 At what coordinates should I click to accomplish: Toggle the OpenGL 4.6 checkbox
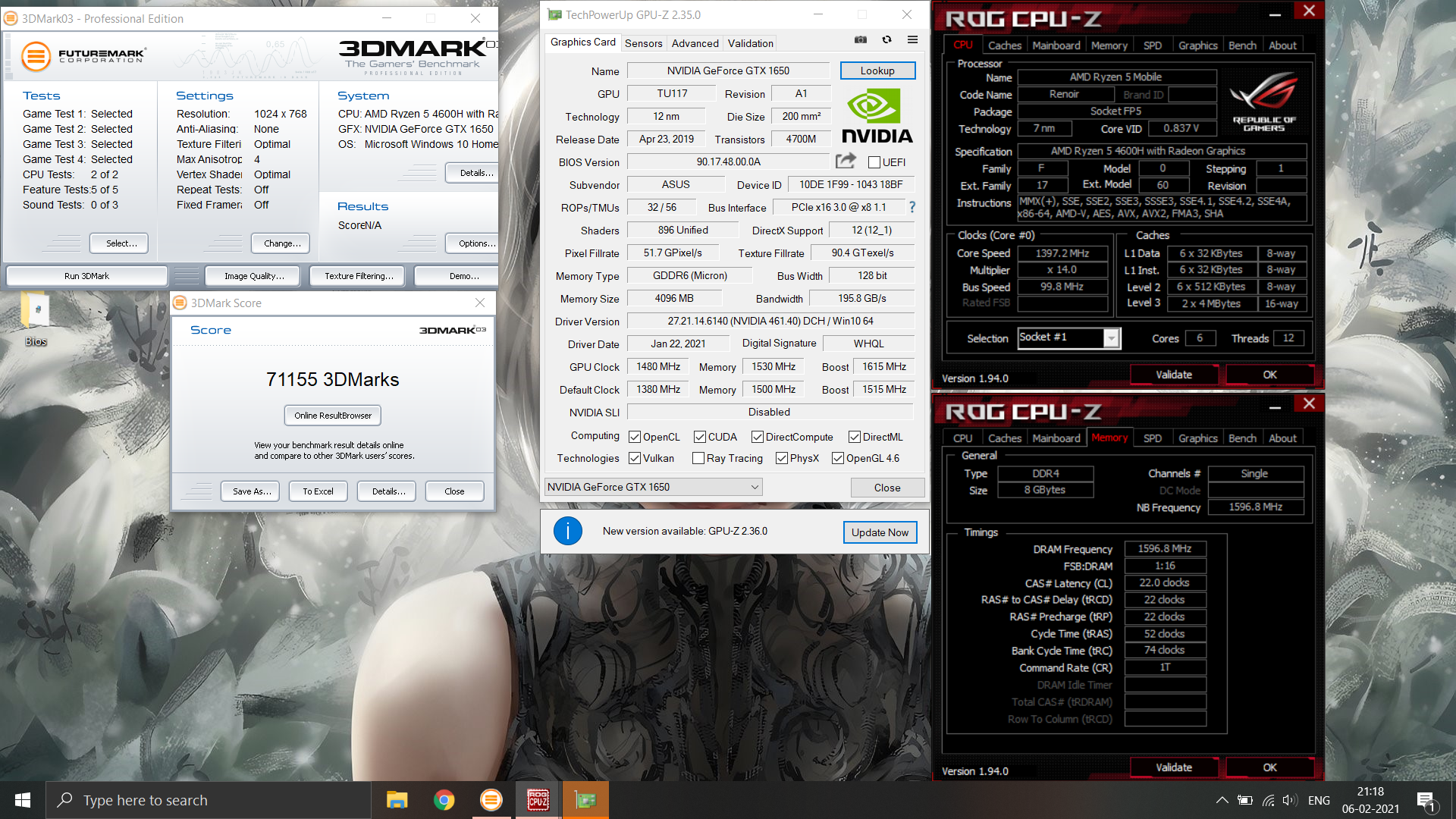[838, 458]
